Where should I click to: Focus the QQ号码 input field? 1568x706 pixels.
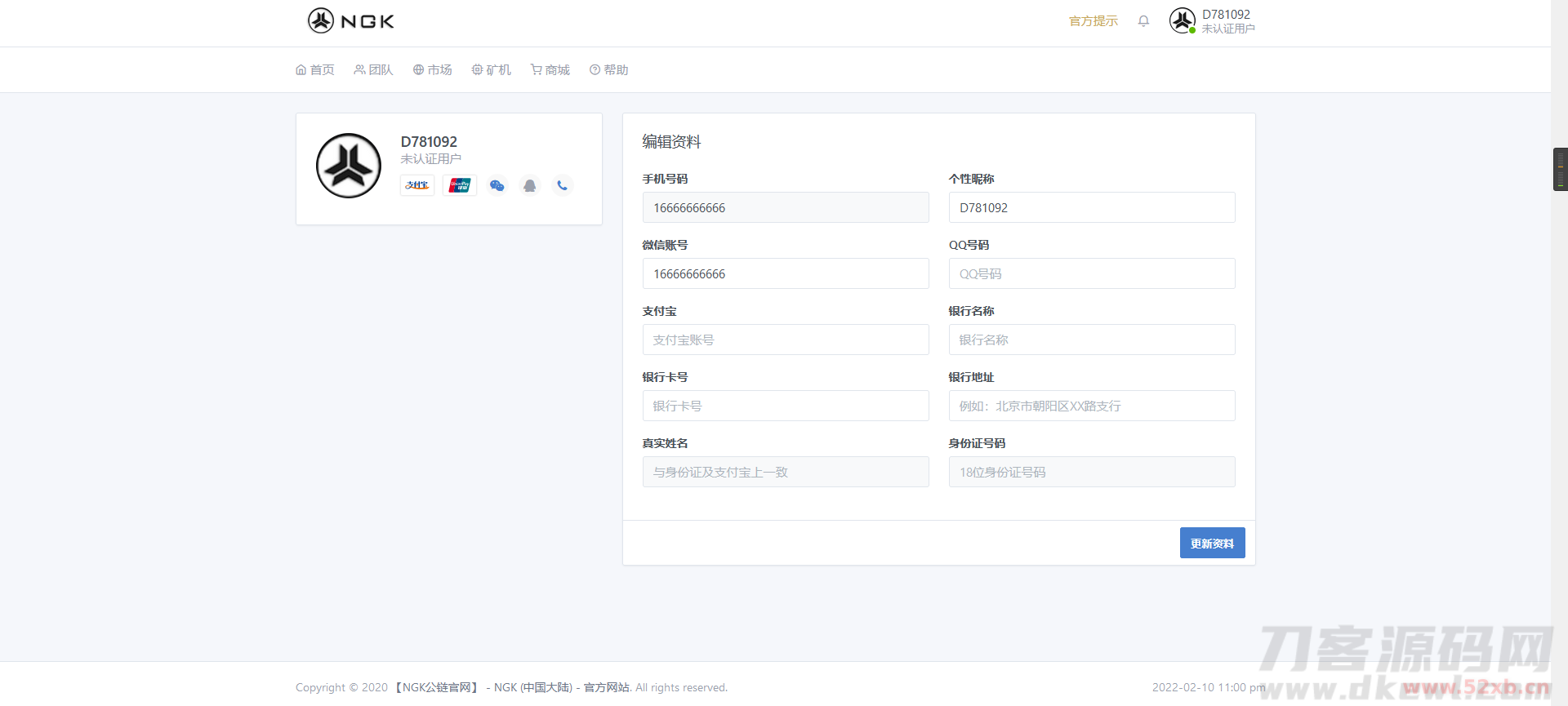(x=1091, y=273)
